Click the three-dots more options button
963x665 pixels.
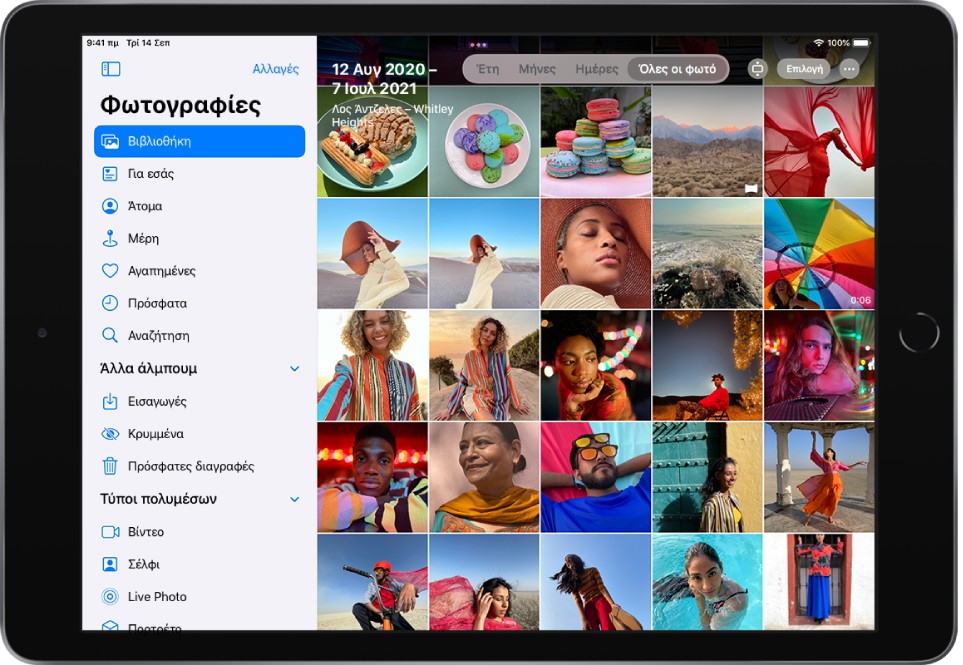849,69
